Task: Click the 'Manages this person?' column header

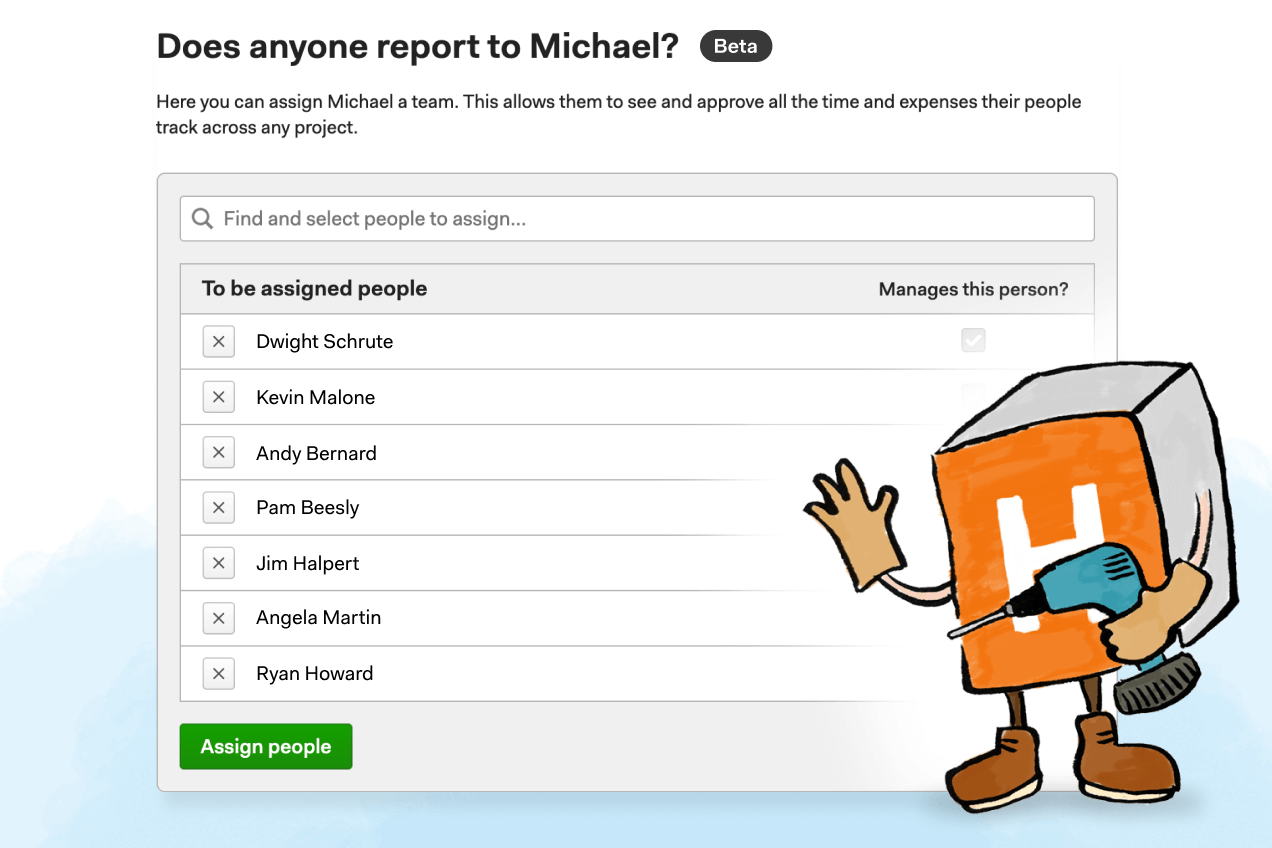Action: click(973, 289)
